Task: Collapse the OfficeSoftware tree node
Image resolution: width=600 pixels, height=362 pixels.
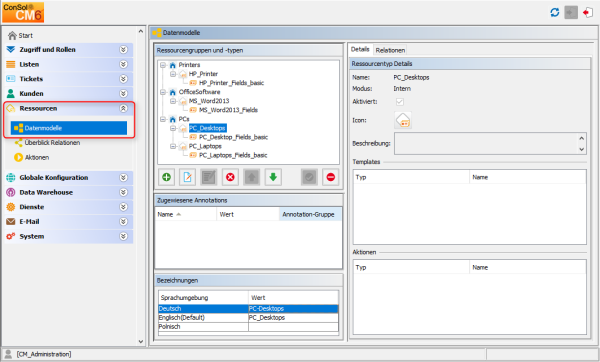Action: [163, 92]
